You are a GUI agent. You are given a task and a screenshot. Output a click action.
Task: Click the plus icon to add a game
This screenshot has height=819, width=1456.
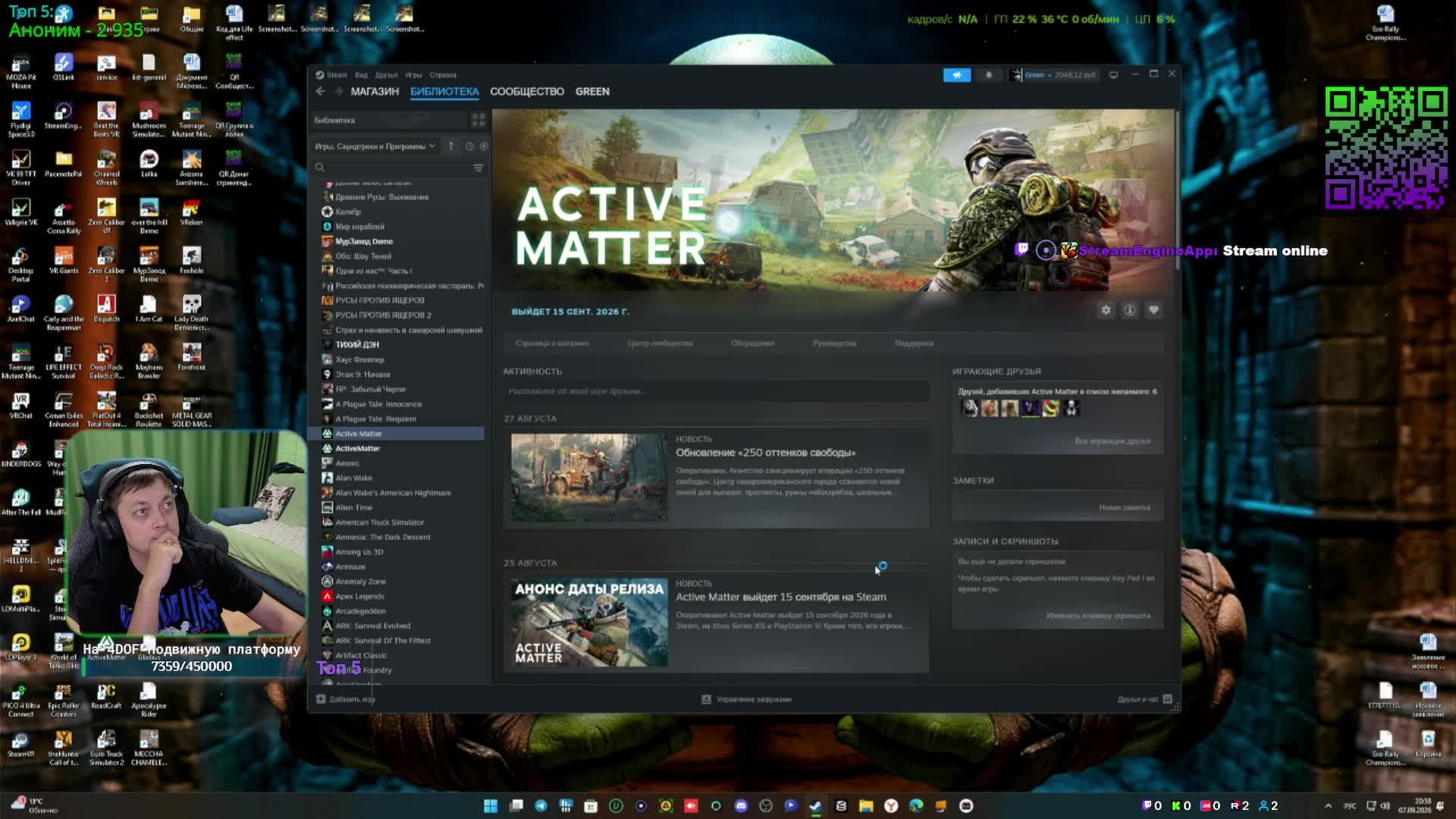[x=321, y=699]
